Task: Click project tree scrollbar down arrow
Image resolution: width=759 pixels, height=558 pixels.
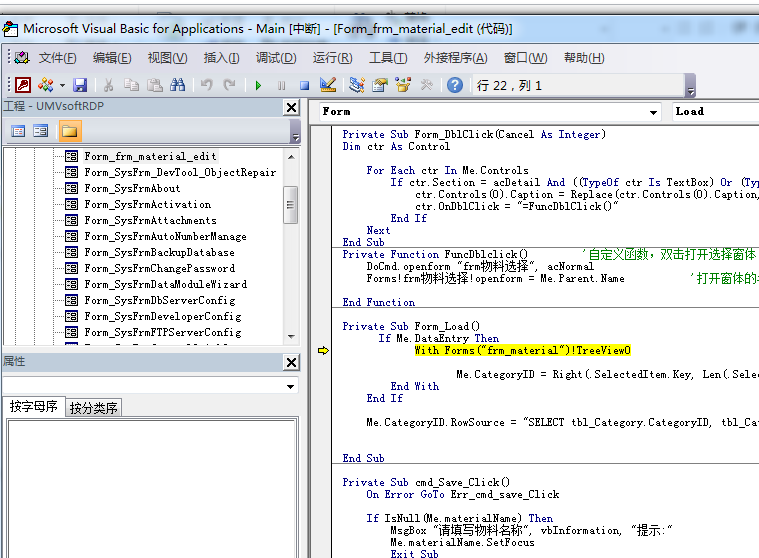Action: (291, 336)
